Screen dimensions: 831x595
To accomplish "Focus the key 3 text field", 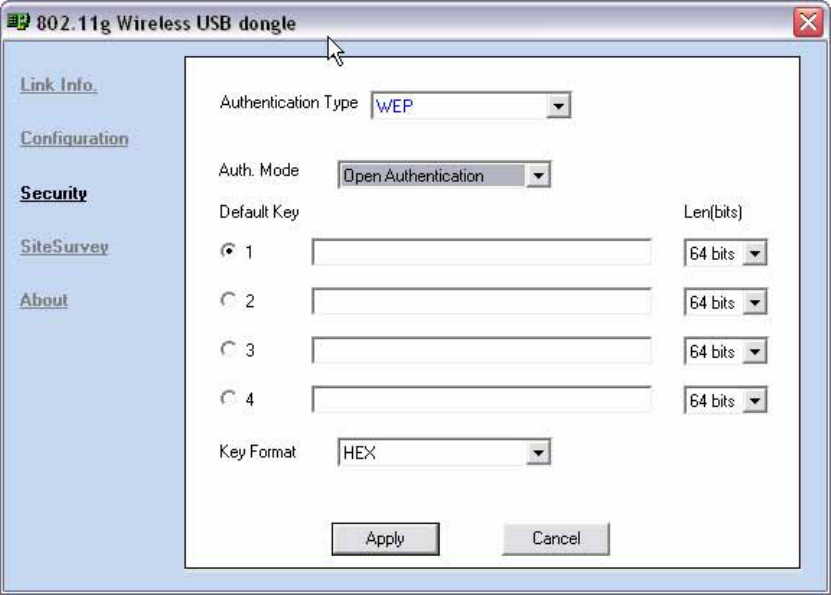I will pyautogui.click(x=482, y=350).
